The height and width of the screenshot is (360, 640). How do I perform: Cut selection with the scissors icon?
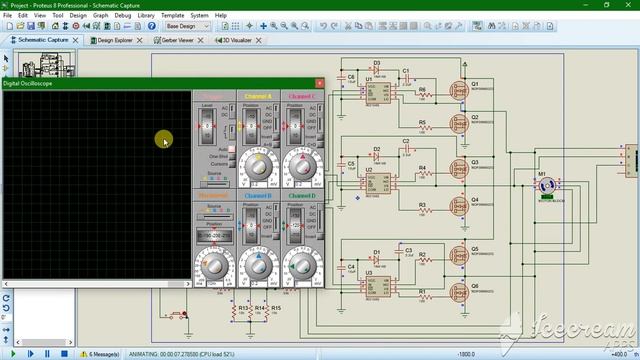(x=348, y=26)
